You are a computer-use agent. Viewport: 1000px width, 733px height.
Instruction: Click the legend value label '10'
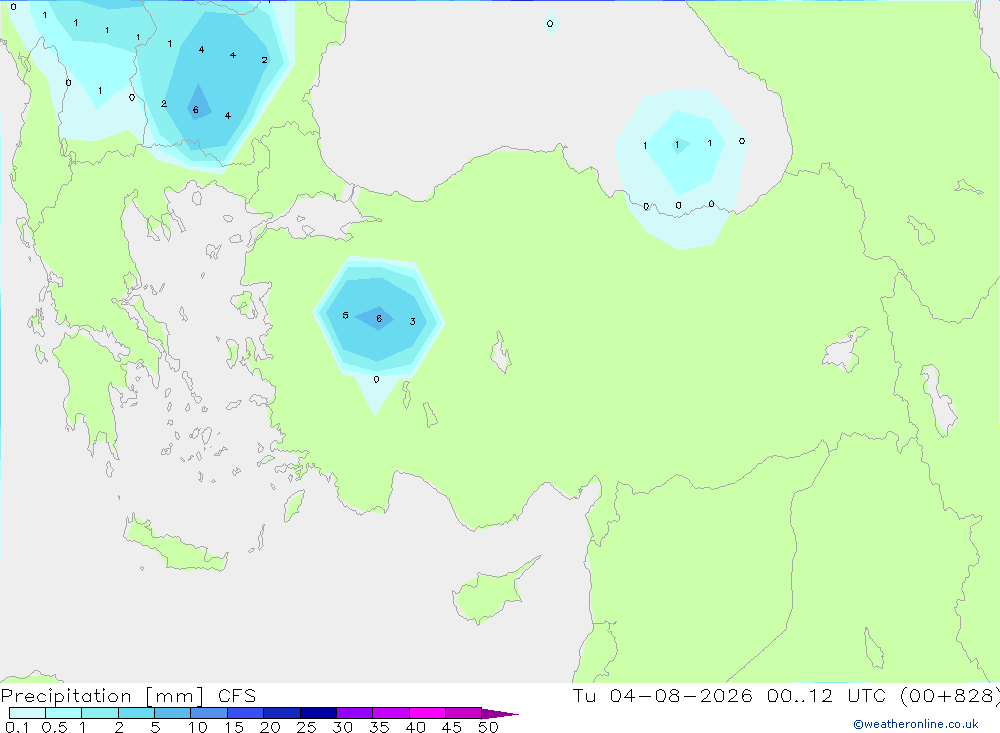[197, 727]
